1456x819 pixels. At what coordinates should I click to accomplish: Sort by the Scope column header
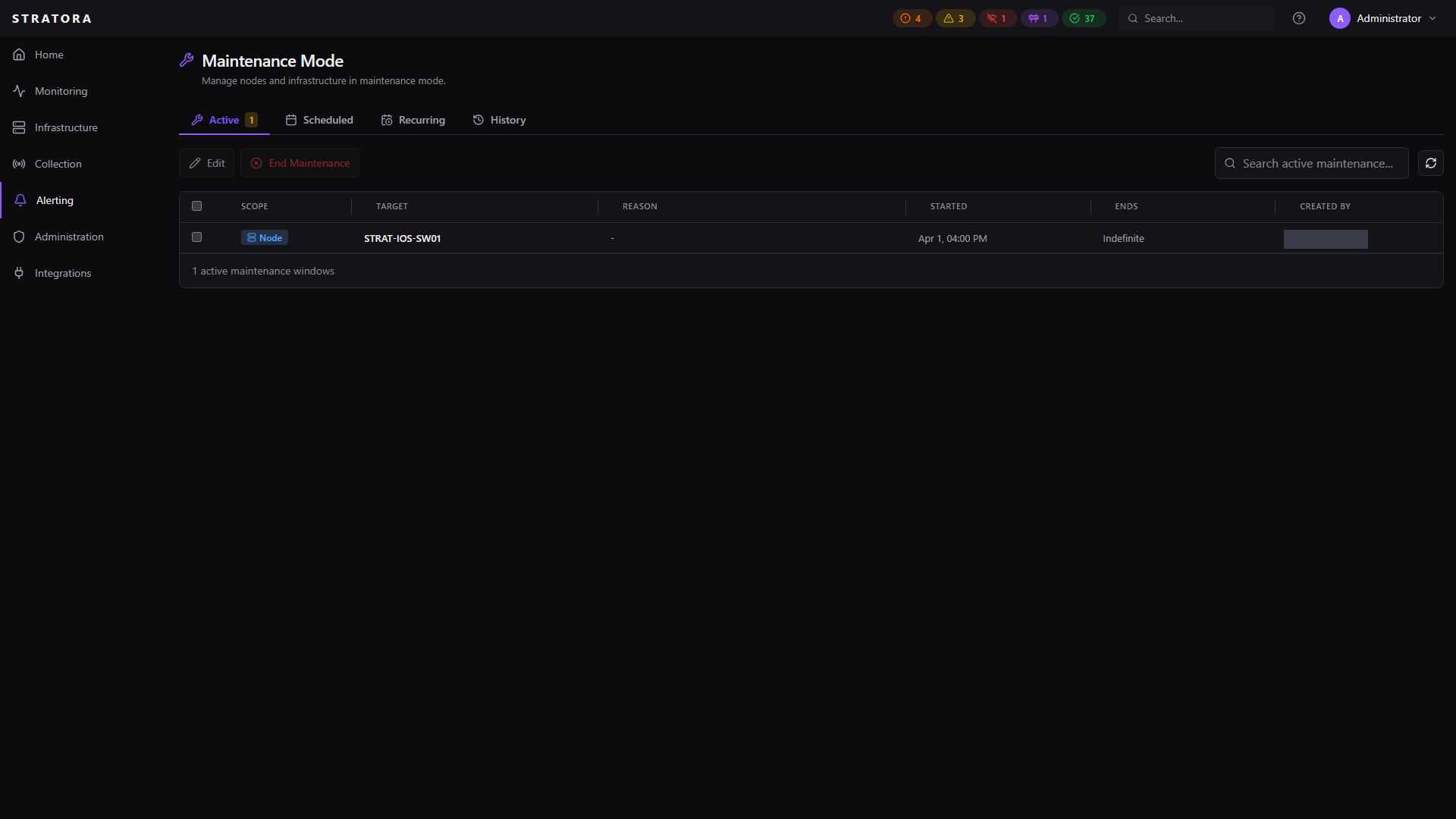(x=255, y=206)
